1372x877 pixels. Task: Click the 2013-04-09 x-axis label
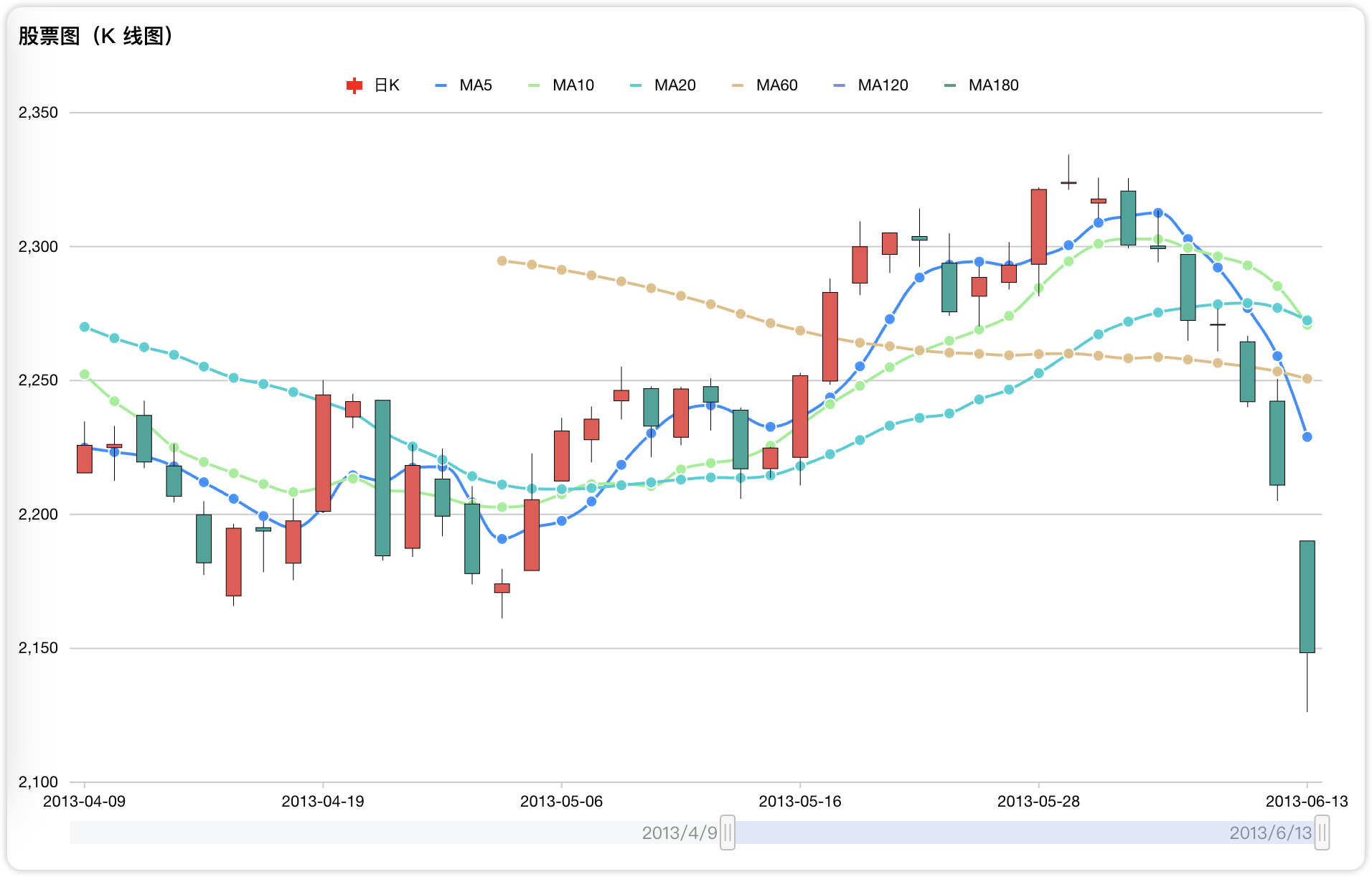pyautogui.click(x=85, y=802)
